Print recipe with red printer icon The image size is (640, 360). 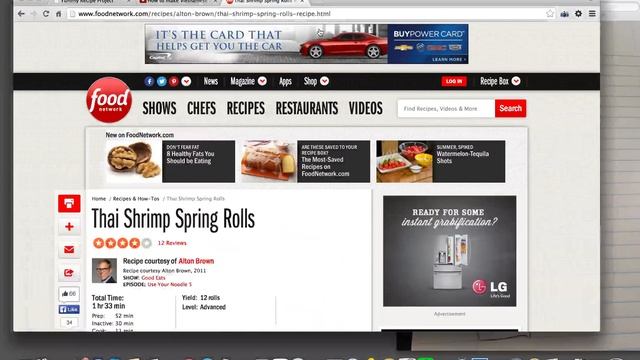[69, 203]
